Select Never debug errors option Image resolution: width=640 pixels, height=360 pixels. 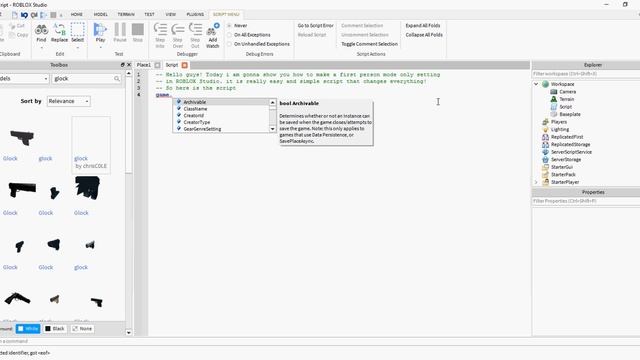(229, 25)
